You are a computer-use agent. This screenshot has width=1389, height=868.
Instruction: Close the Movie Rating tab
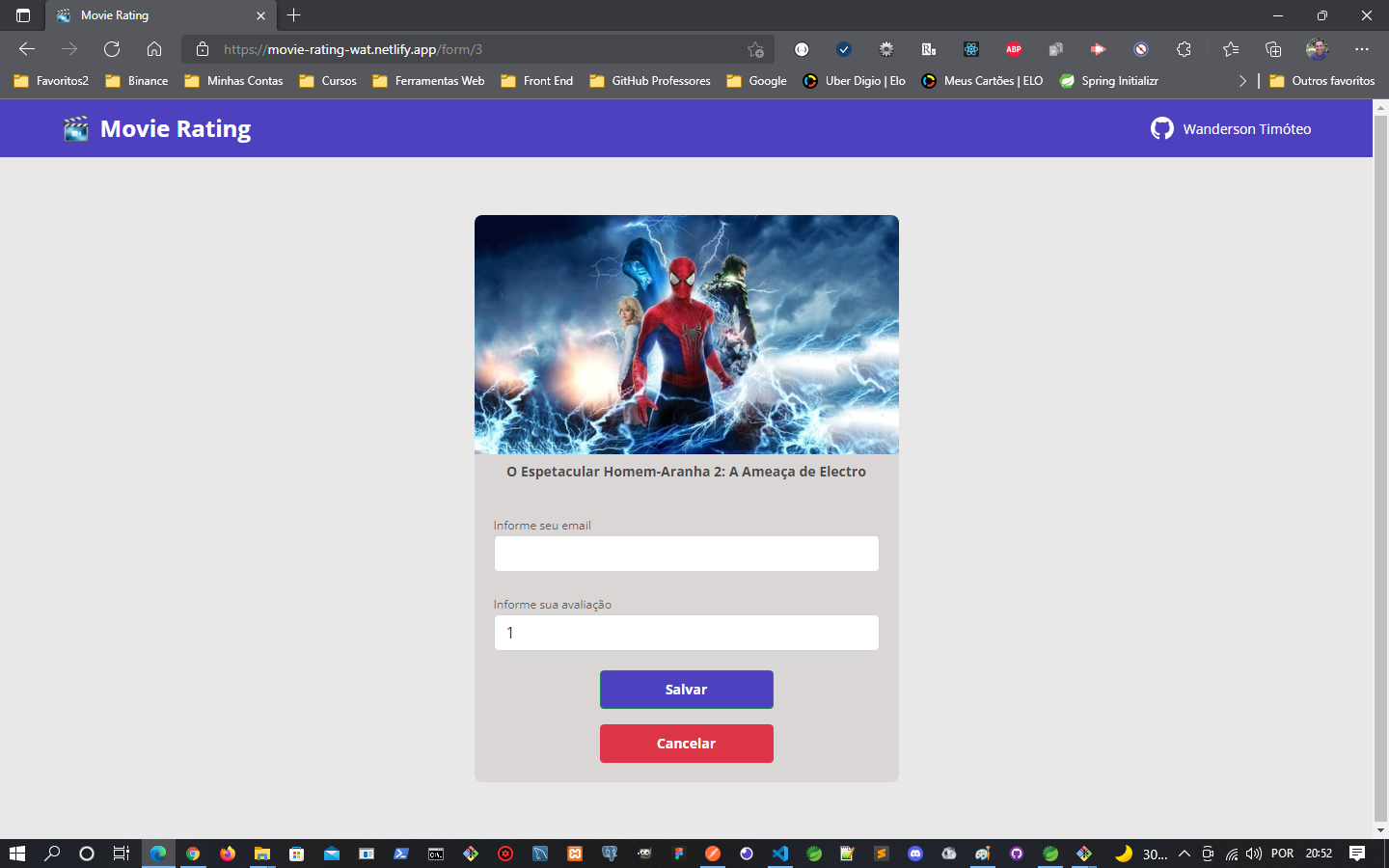tap(260, 15)
